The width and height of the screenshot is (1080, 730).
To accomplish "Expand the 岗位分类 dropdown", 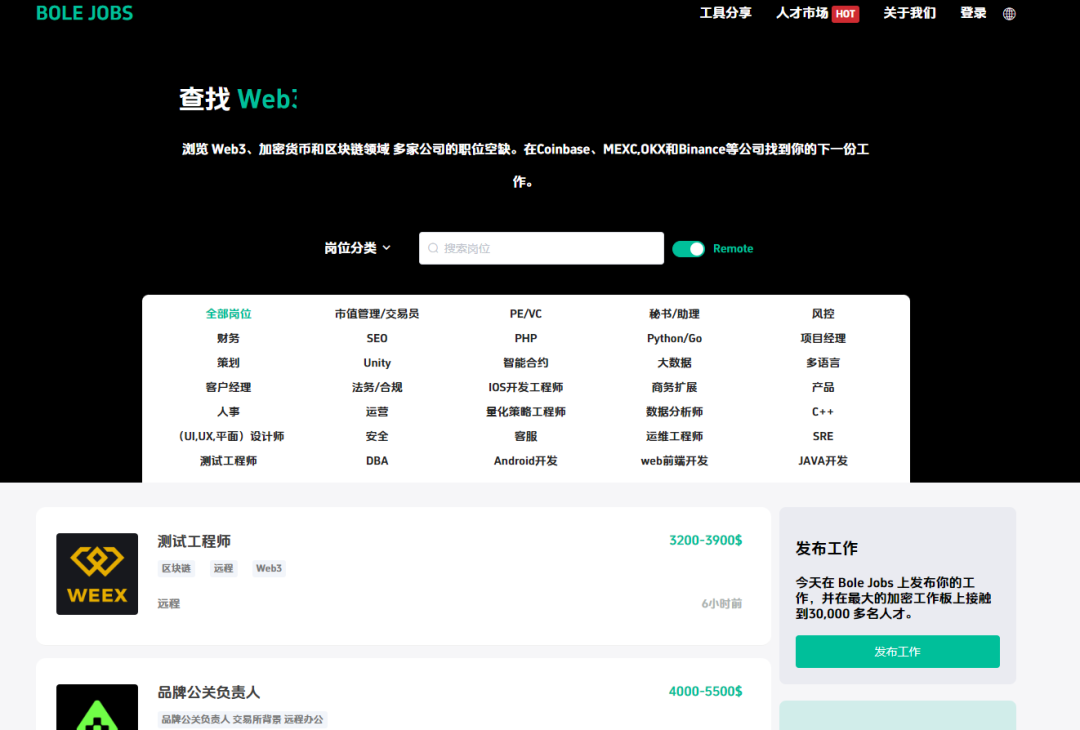I will pyautogui.click(x=357, y=248).
